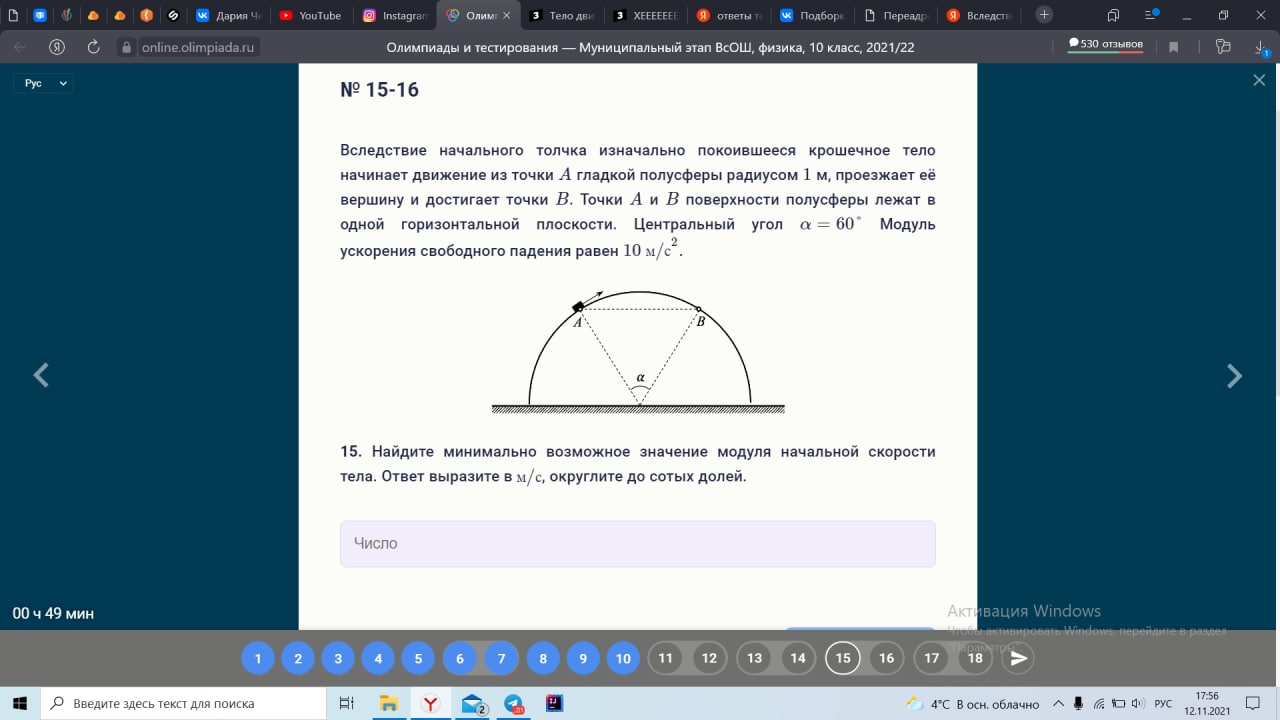
Task: Send answers with the paper-plane icon
Action: pyautogui.click(x=1018, y=658)
